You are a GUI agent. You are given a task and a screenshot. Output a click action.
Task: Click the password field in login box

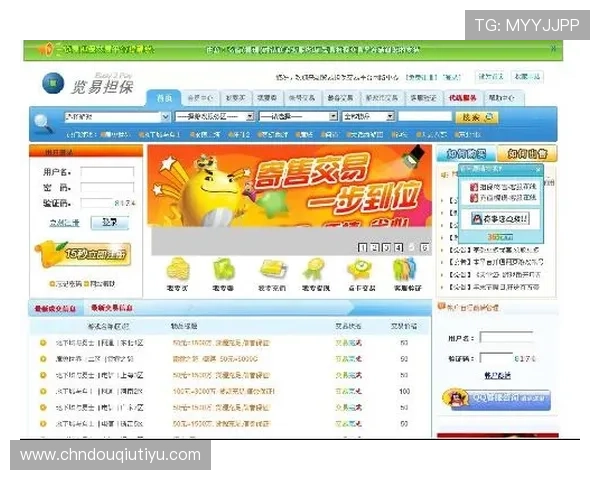pyautogui.click(x=107, y=187)
